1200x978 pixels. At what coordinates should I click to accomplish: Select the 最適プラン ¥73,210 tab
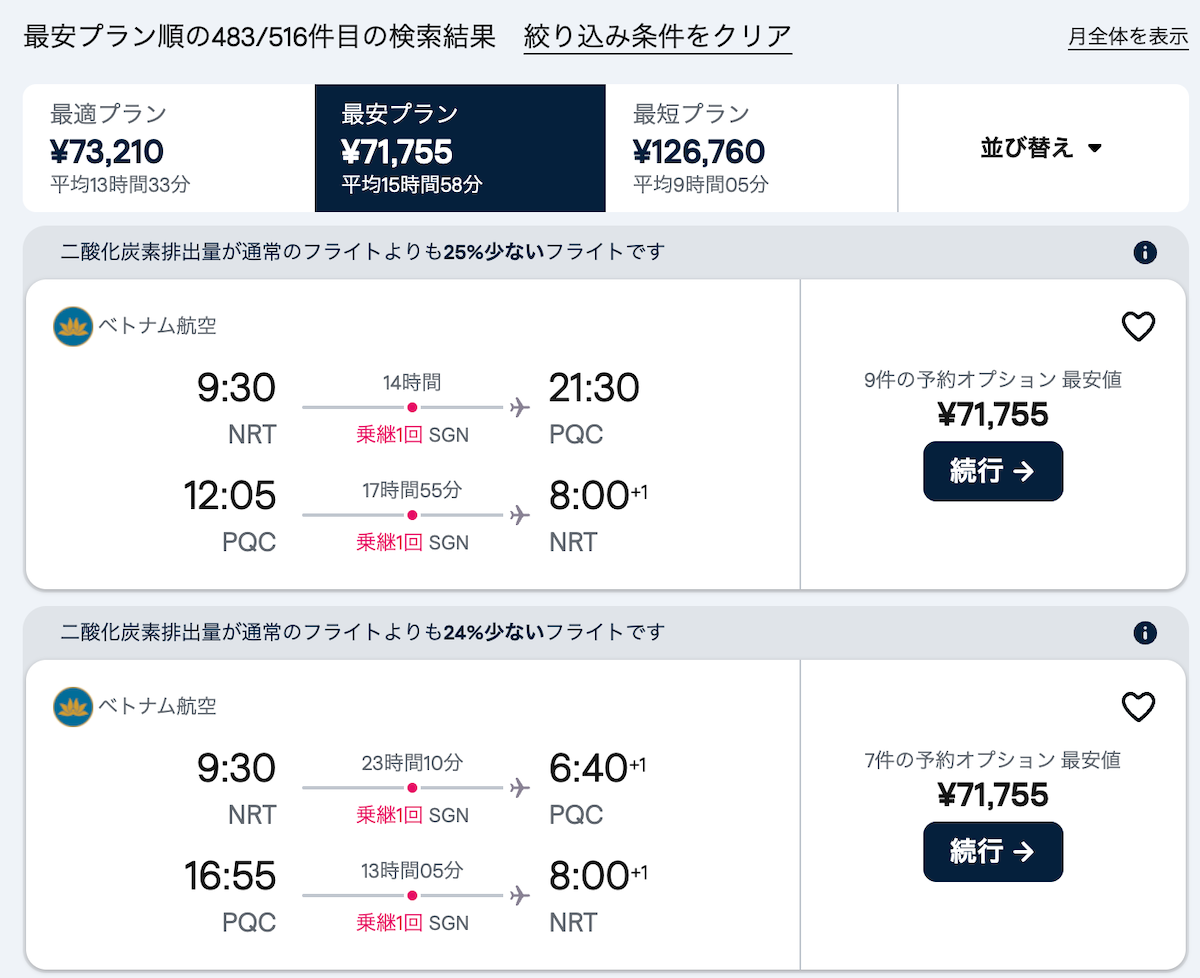click(169, 148)
